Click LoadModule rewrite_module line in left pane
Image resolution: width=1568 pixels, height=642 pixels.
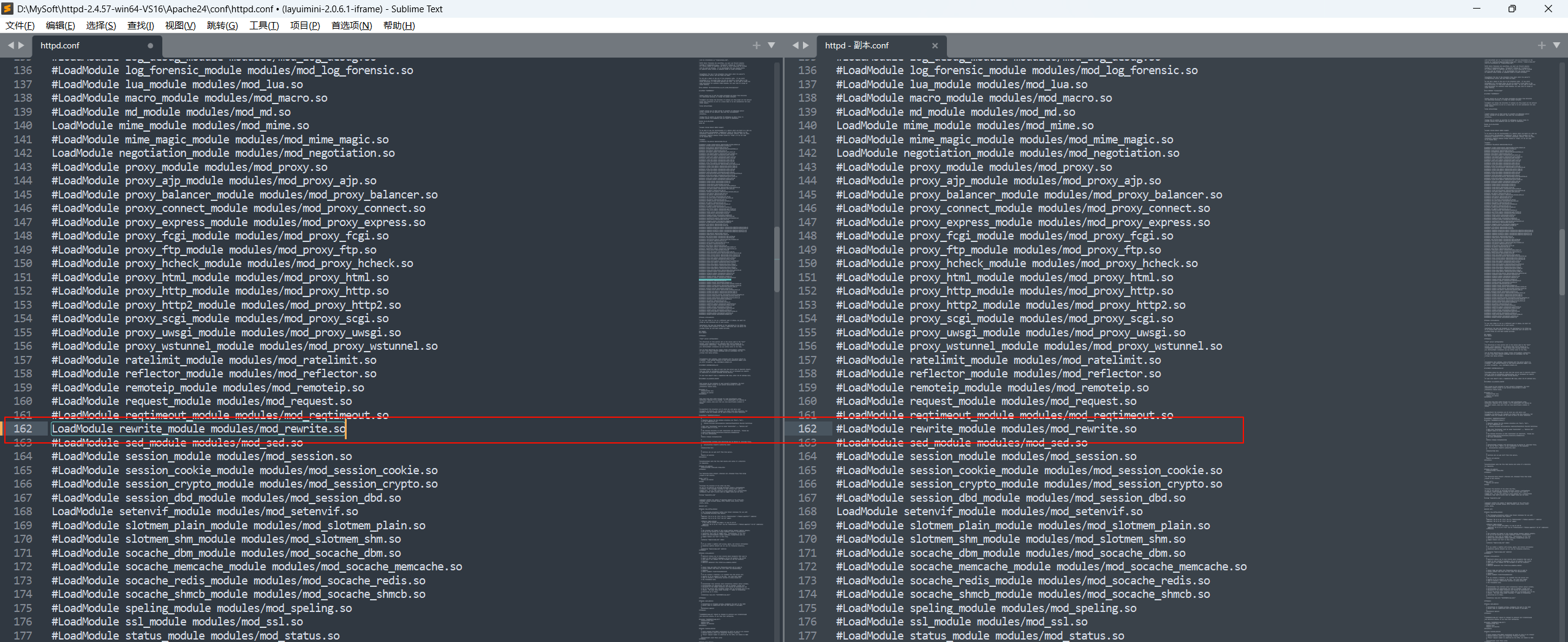coord(198,429)
